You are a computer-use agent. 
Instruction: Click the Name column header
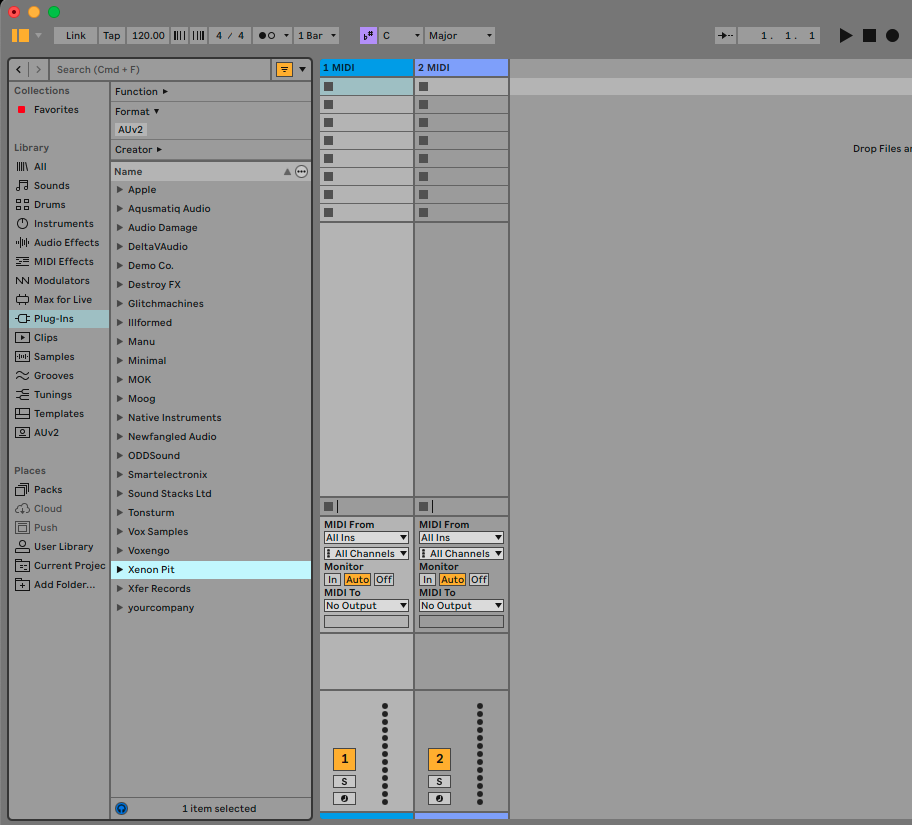[x=197, y=172]
